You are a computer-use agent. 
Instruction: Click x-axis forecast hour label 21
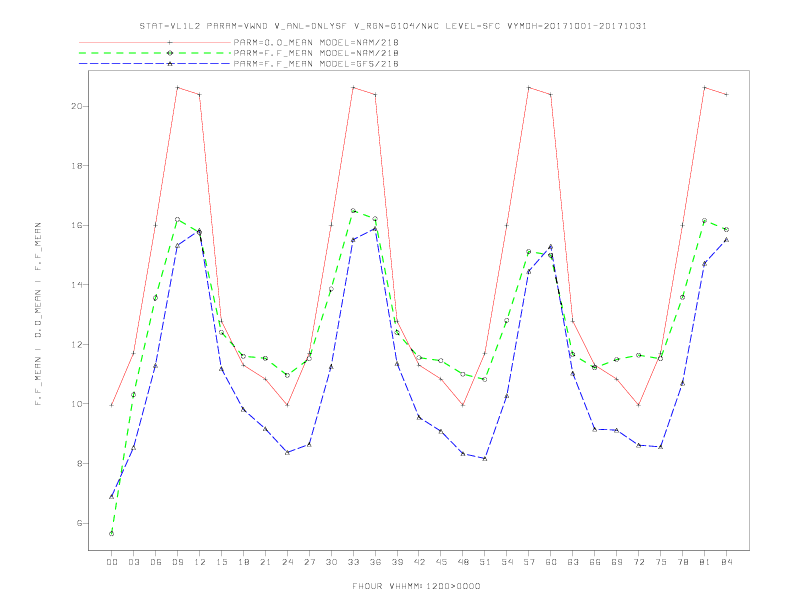[265, 562]
